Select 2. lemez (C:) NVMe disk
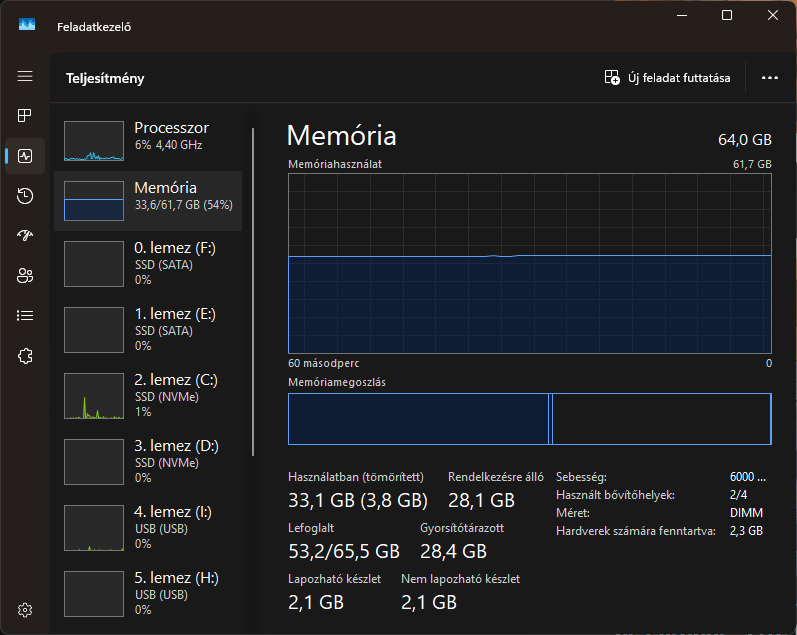This screenshot has height=635, width=797. pos(148,395)
